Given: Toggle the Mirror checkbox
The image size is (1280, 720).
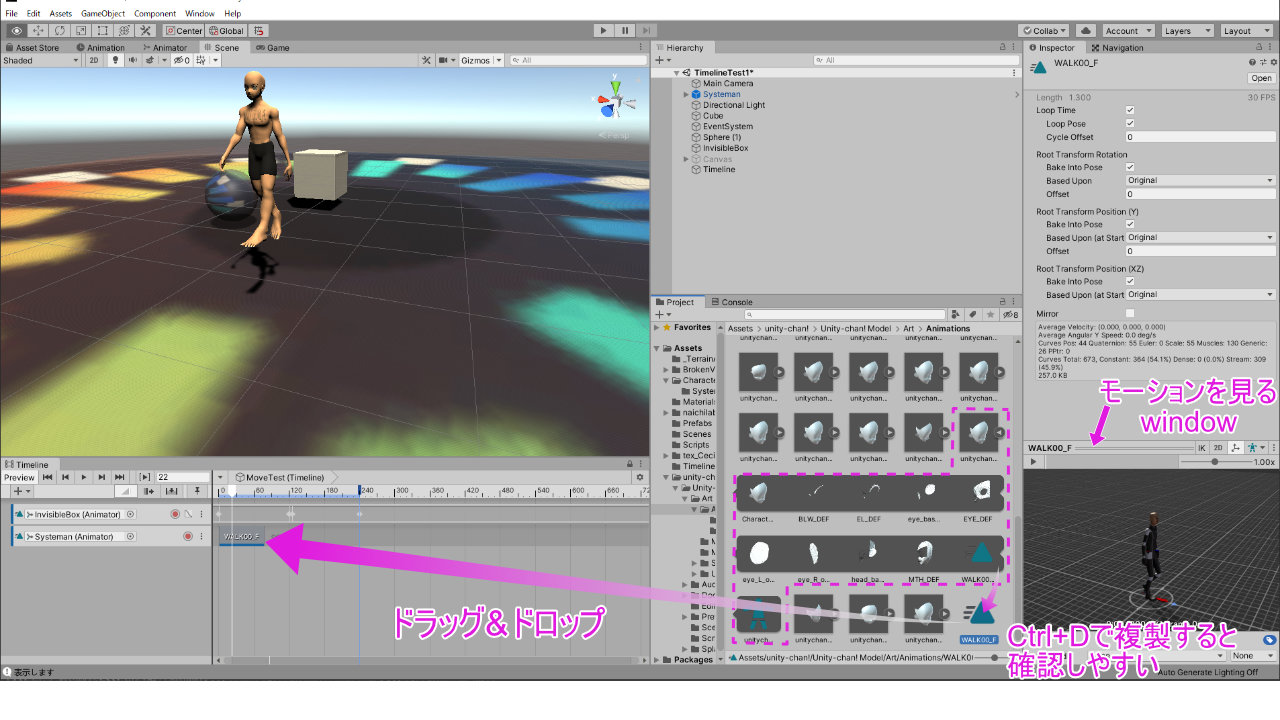Looking at the screenshot, I should coord(1130,314).
